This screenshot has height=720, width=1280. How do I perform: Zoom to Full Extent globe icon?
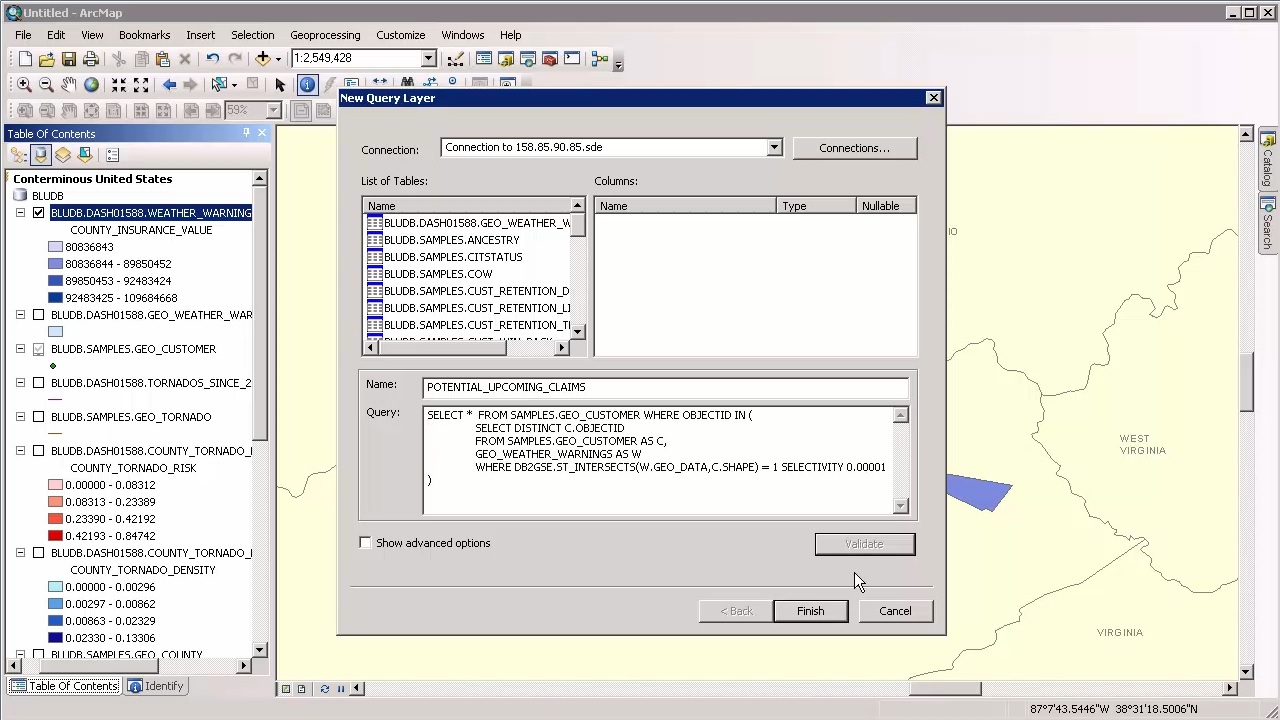[91, 85]
